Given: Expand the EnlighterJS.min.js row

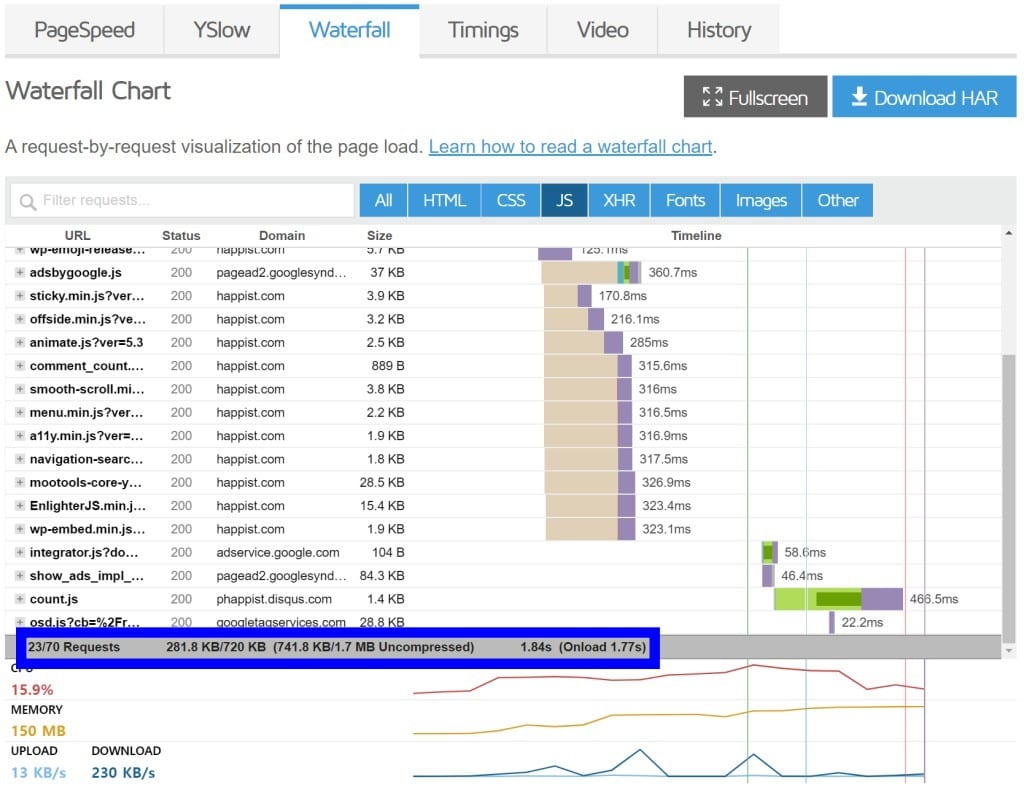Looking at the screenshot, I should [x=20, y=506].
